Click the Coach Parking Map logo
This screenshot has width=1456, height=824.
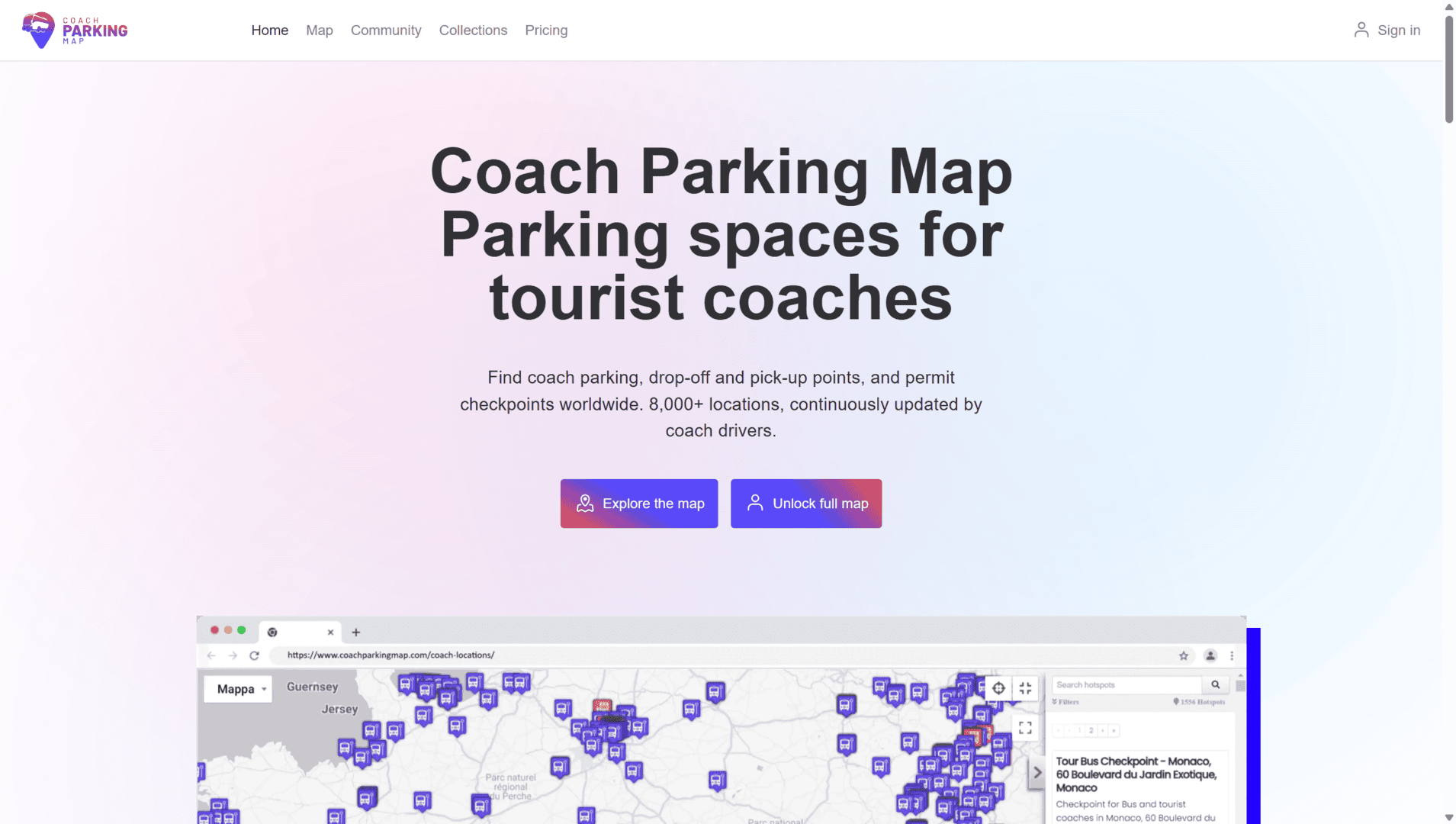[x=75, y=31]
